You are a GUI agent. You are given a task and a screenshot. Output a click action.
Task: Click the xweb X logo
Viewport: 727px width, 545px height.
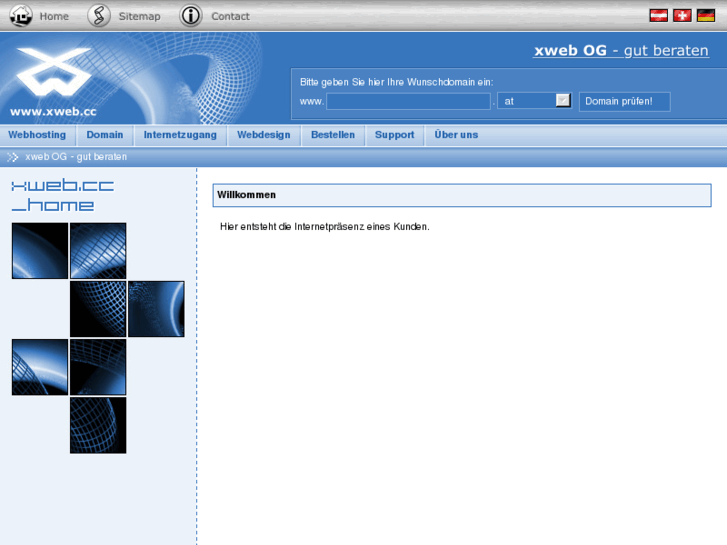pyautogui.click(x=54, y=71)
